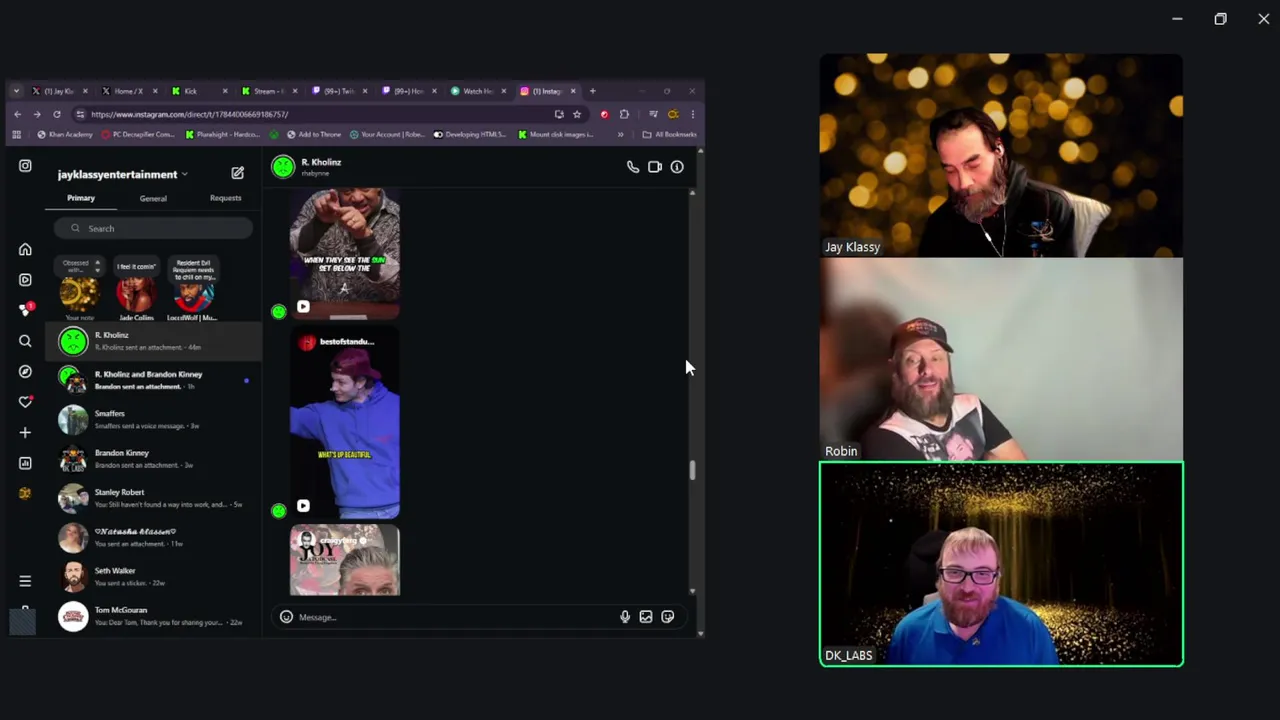
Task: Play the bestofstandup shared reel
Action: 345,424
